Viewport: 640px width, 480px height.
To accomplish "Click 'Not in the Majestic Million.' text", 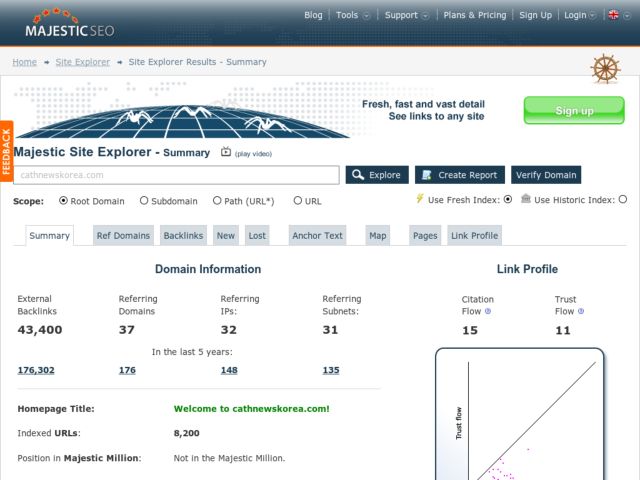I will coord(229,458).
